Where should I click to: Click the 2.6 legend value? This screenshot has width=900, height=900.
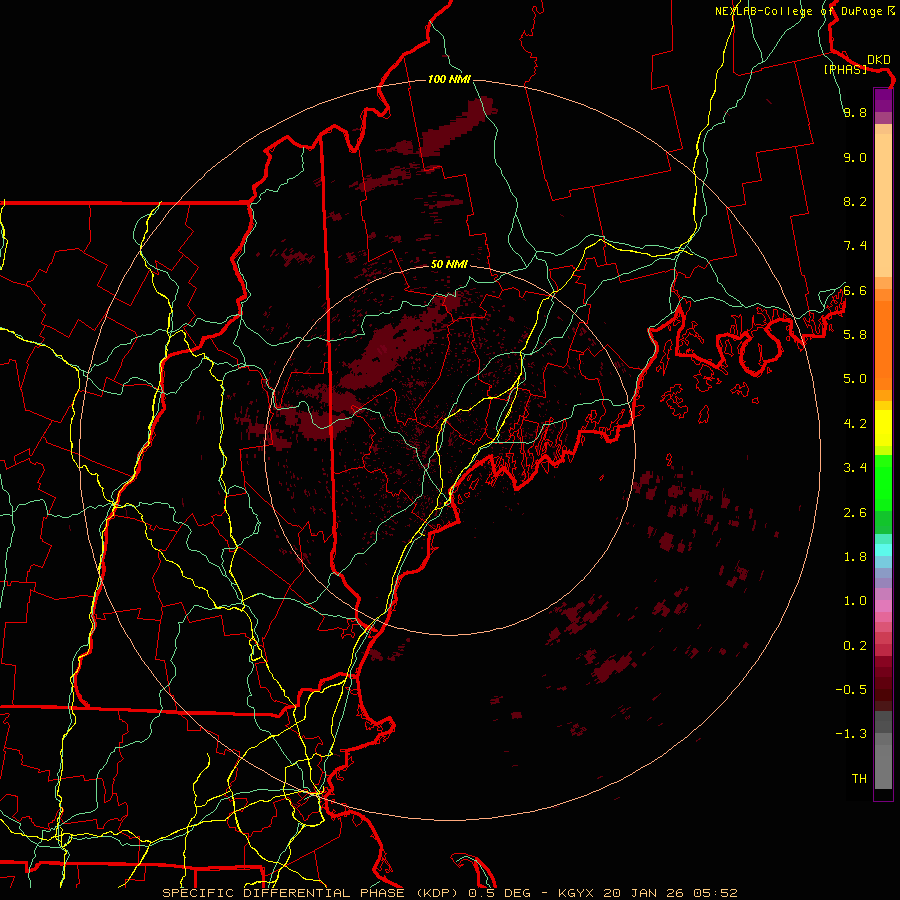(x=855, y=513)
